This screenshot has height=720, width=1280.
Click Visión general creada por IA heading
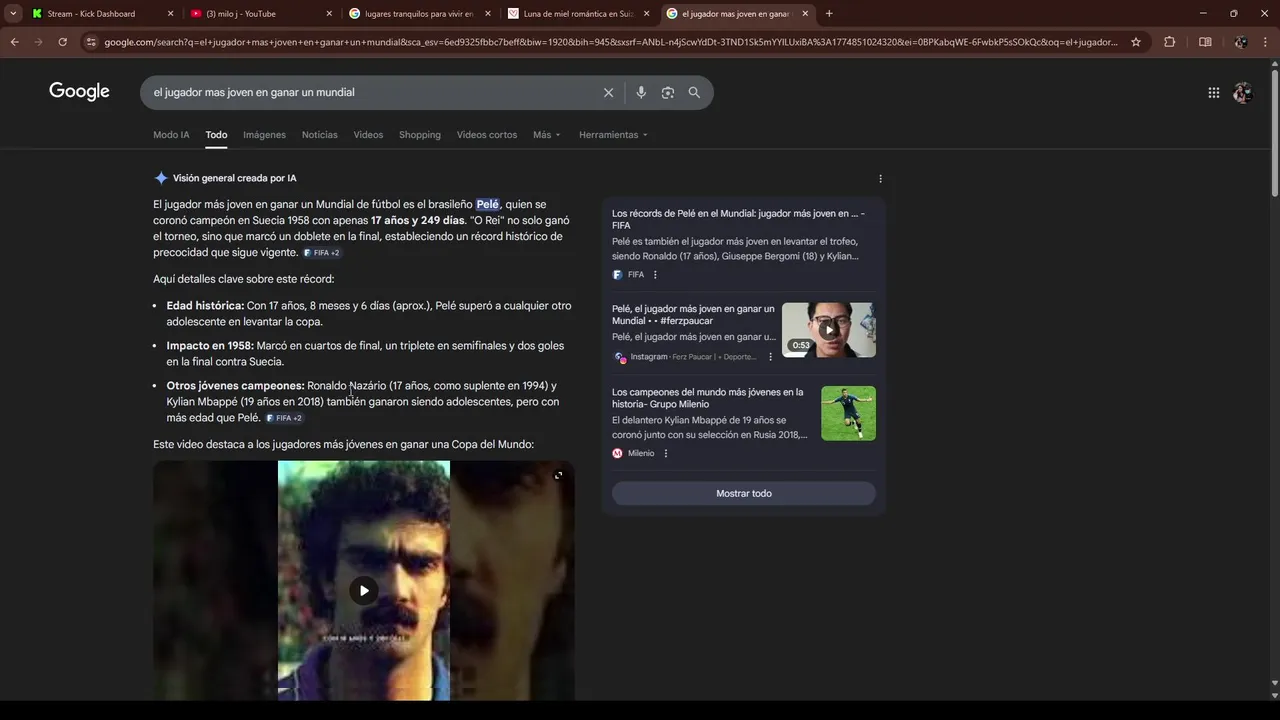coord(235,178)
